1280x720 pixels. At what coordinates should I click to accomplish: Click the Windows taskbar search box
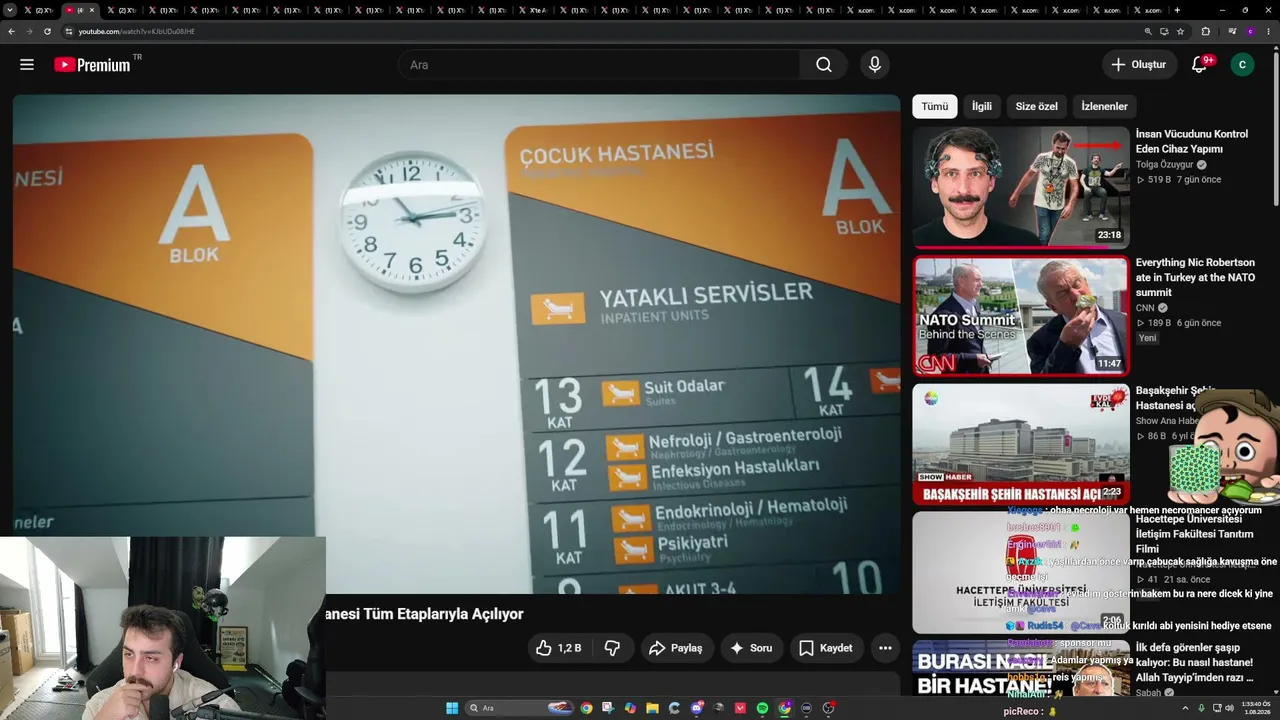[x=520, y=708]
